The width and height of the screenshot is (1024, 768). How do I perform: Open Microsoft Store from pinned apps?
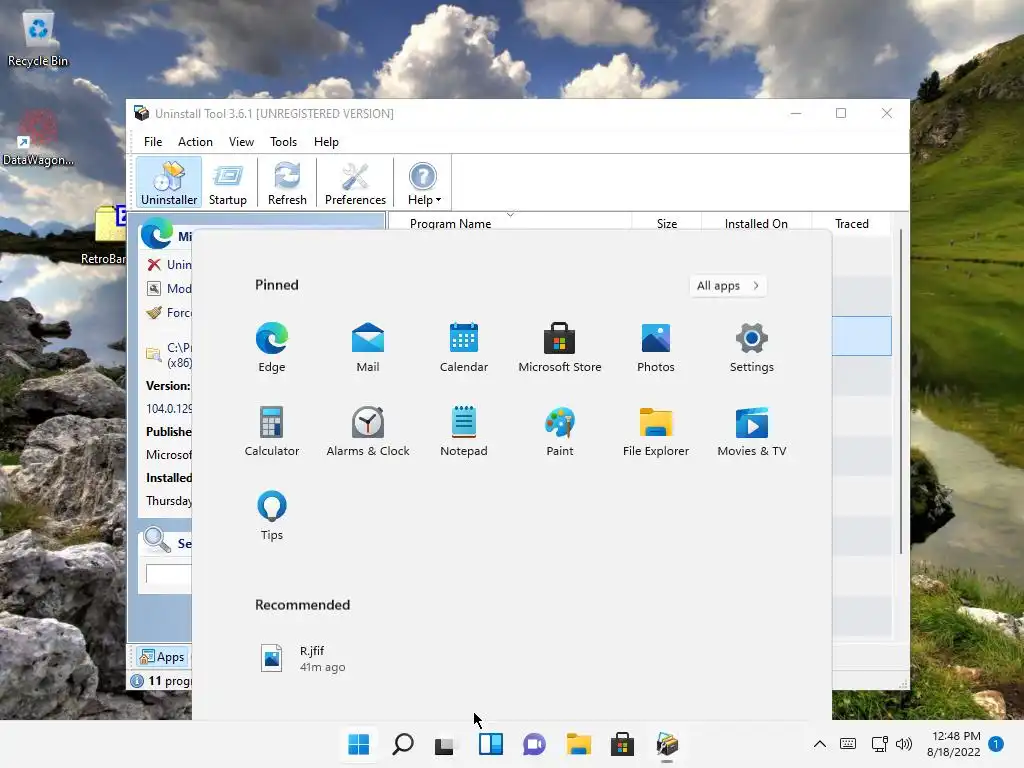click(560, 347)
